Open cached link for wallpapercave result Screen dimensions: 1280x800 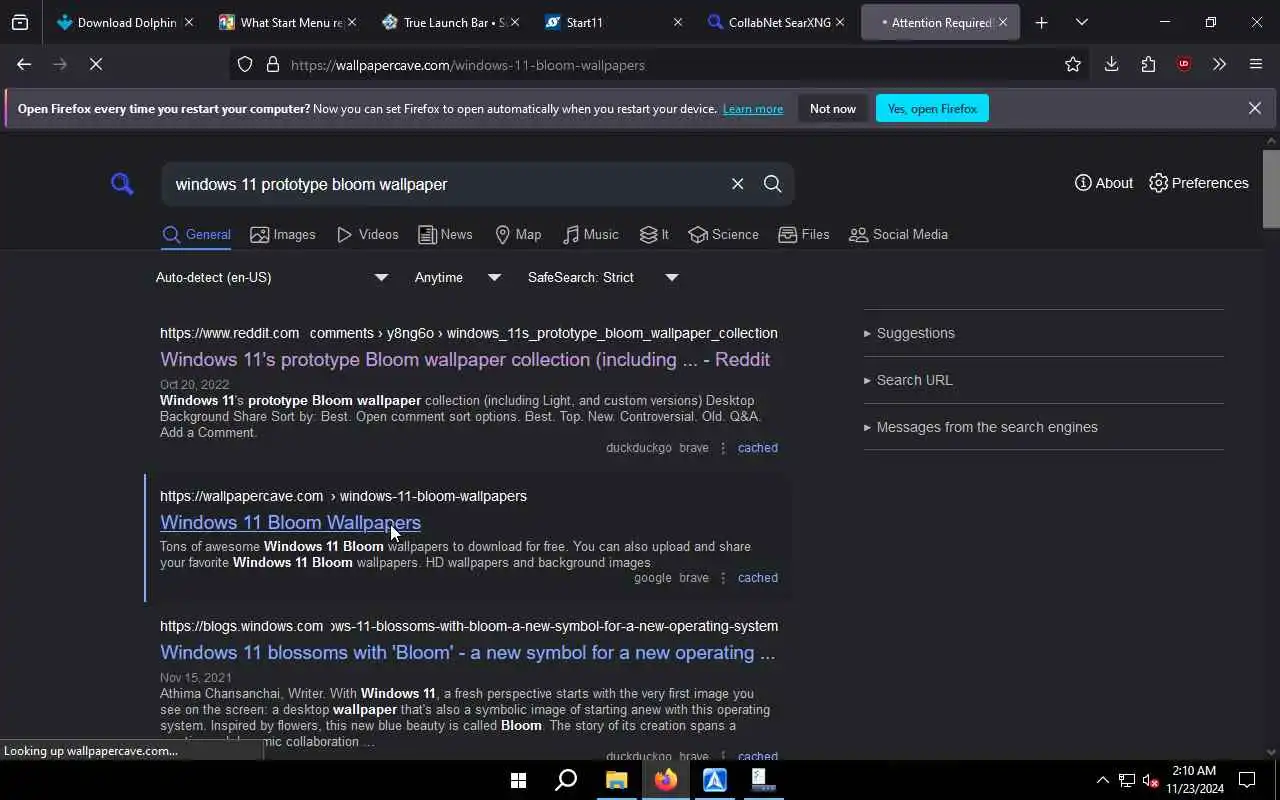tap(757, 578)
